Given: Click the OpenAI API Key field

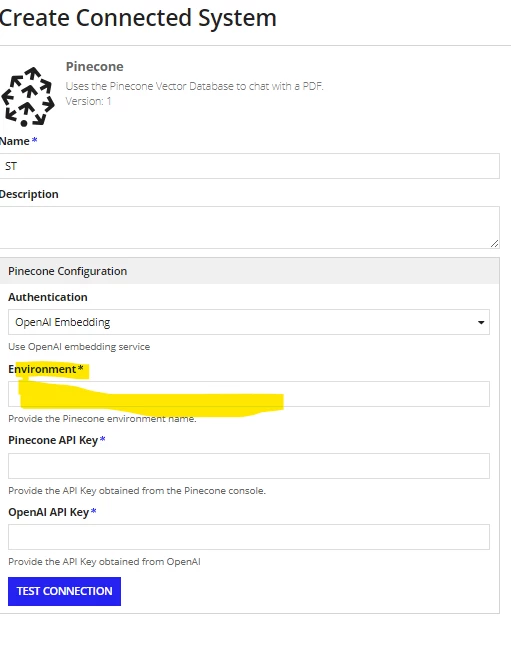Looking at the screenshot, I should [x=249, y=537].
